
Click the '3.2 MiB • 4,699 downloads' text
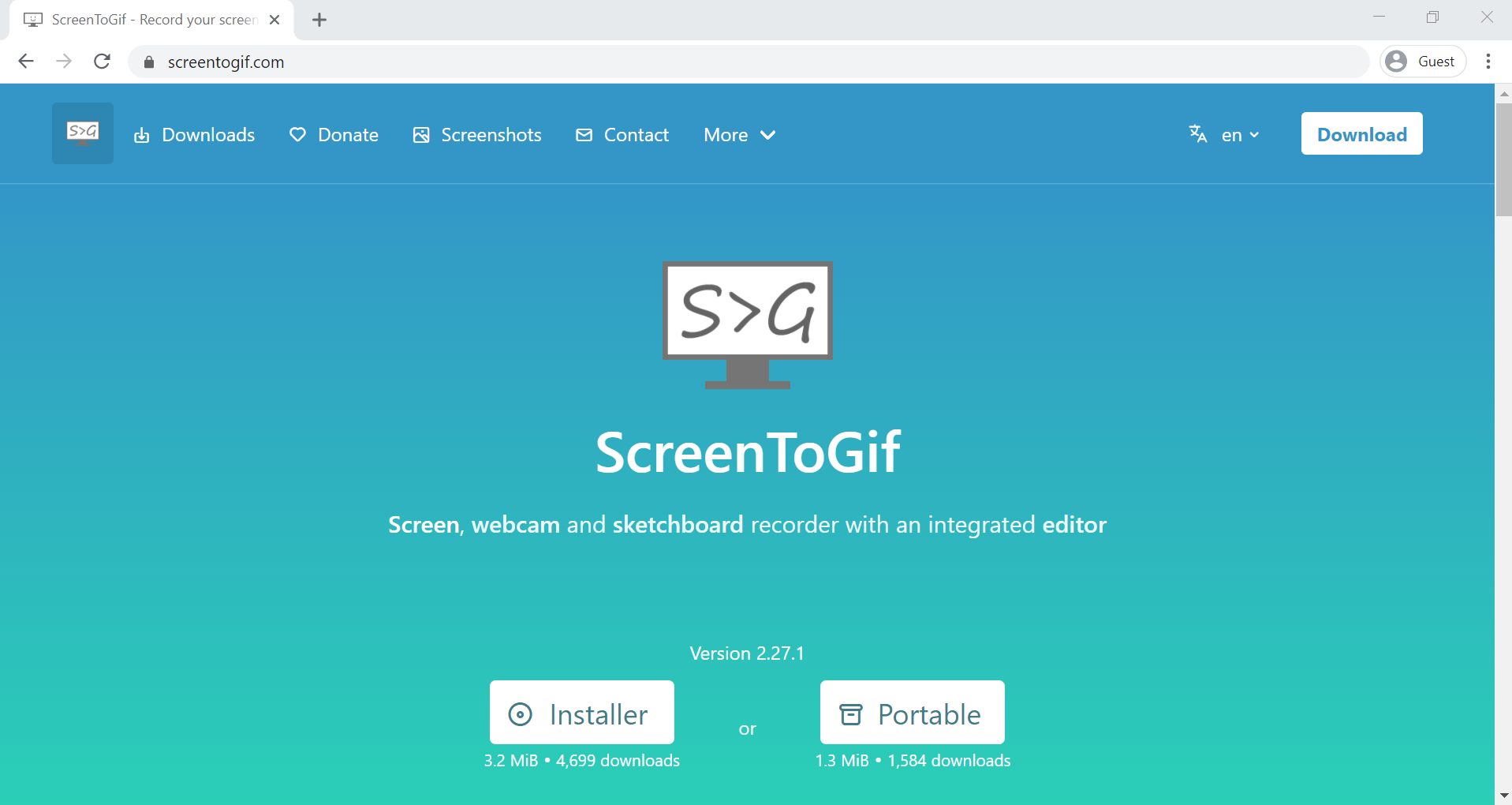(582, 761)
